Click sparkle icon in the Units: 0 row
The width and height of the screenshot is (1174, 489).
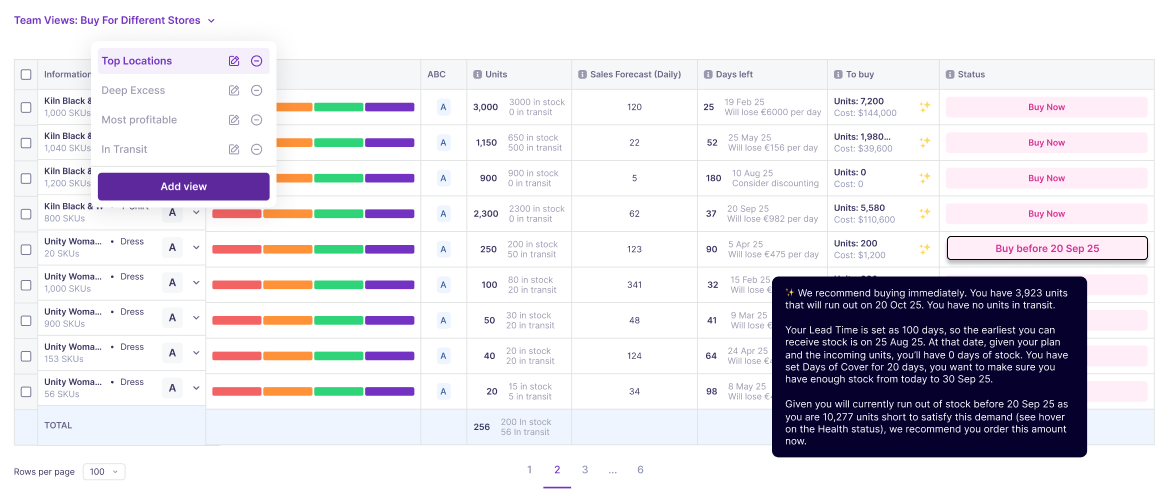(925, 178)
